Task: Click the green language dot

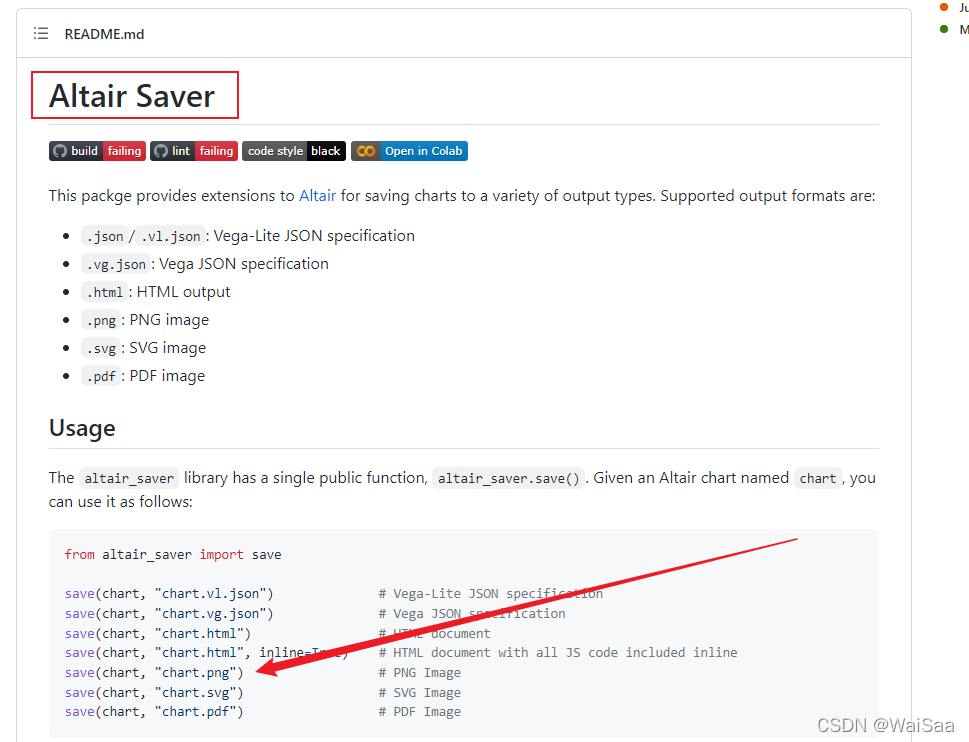Action: pyautogui.click(x=943, y=29)
